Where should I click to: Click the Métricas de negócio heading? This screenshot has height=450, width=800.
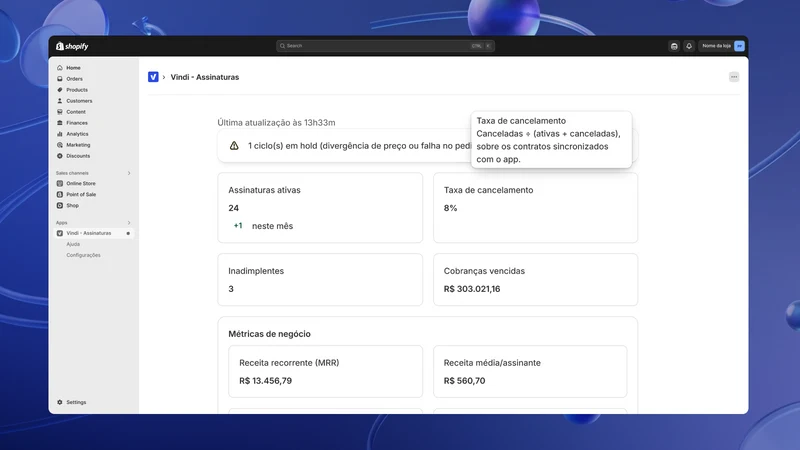point(269,334)
